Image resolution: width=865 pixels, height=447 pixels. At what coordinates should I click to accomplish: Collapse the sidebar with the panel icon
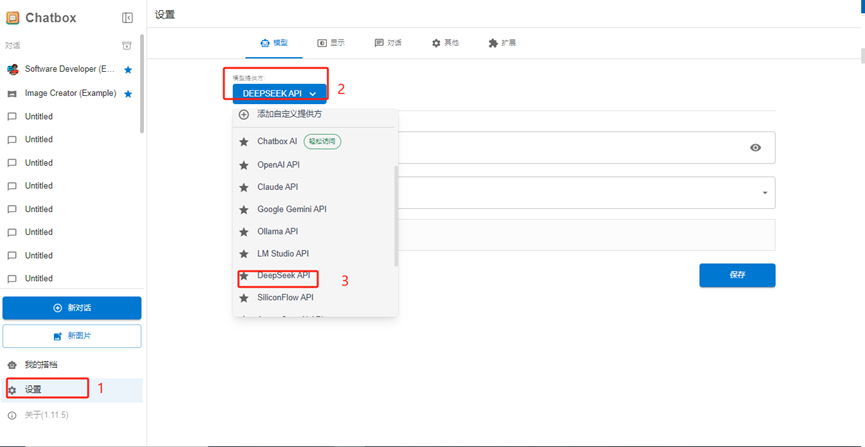[x=127, y=18]
